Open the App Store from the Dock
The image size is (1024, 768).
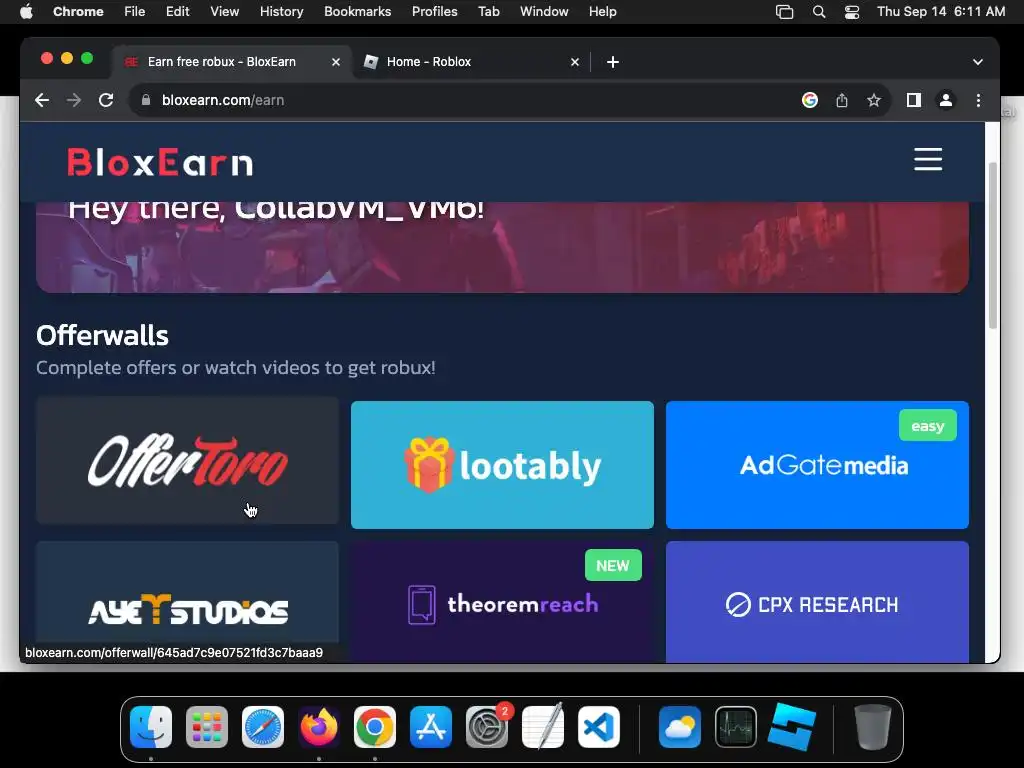pyautogui.click(x=431, y=726)
